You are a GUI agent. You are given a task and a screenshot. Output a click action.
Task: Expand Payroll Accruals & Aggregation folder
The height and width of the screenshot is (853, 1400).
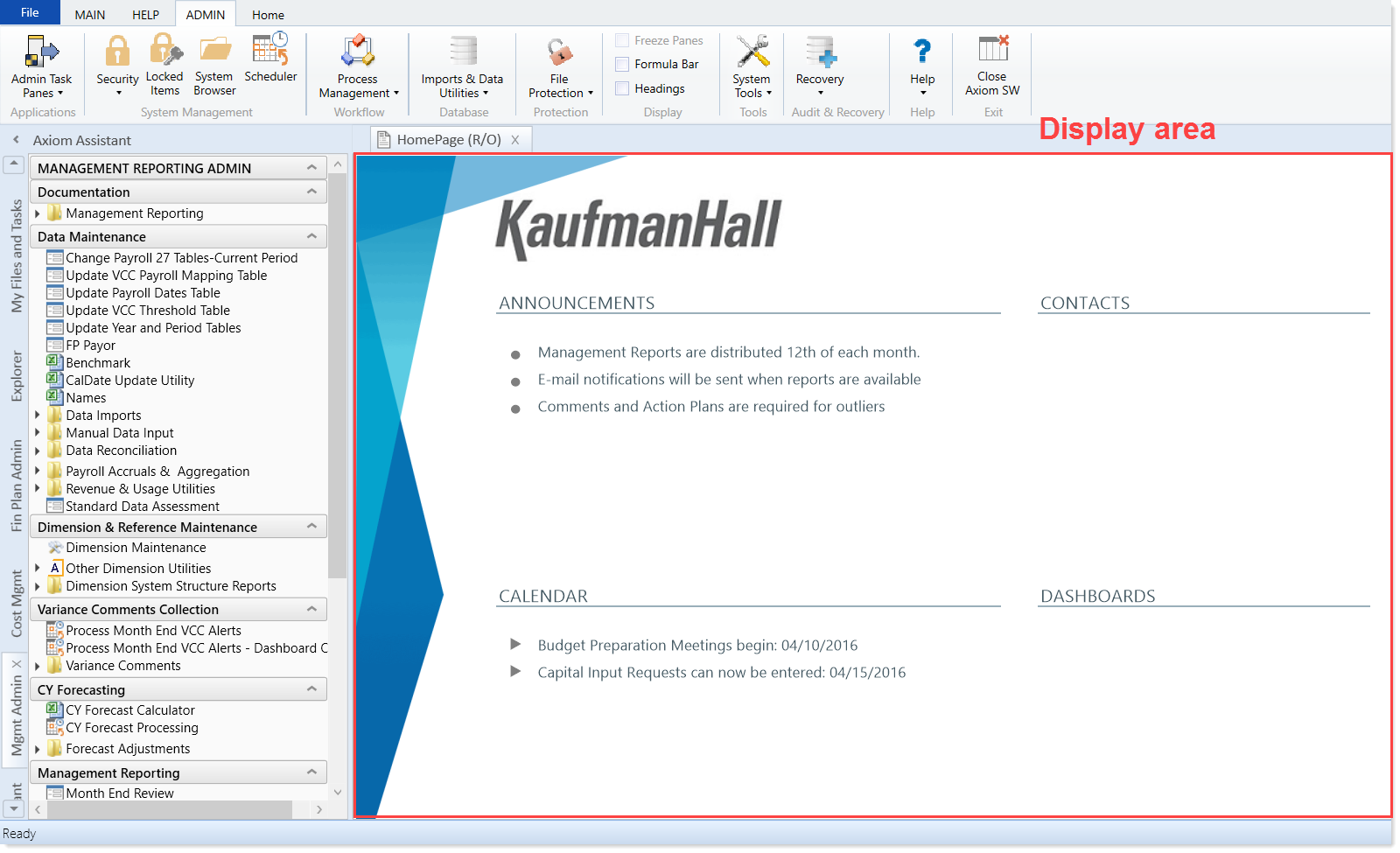coord(38,472)
